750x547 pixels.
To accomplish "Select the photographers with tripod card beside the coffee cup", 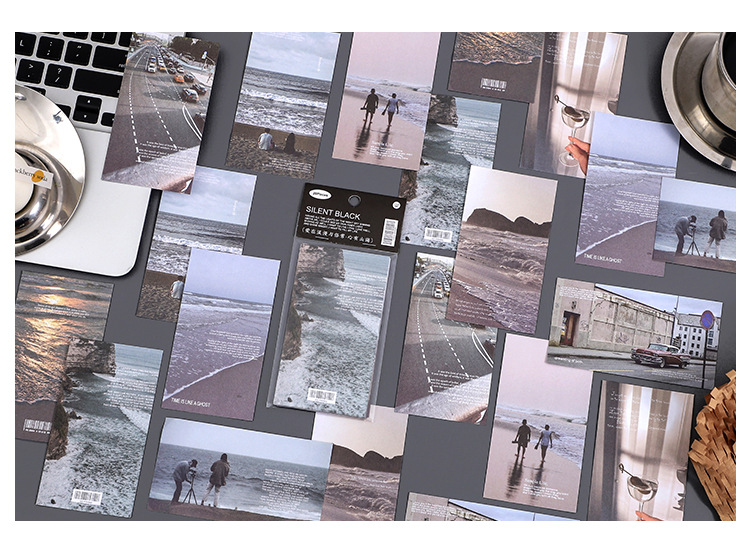I will (x=695, y=225).
